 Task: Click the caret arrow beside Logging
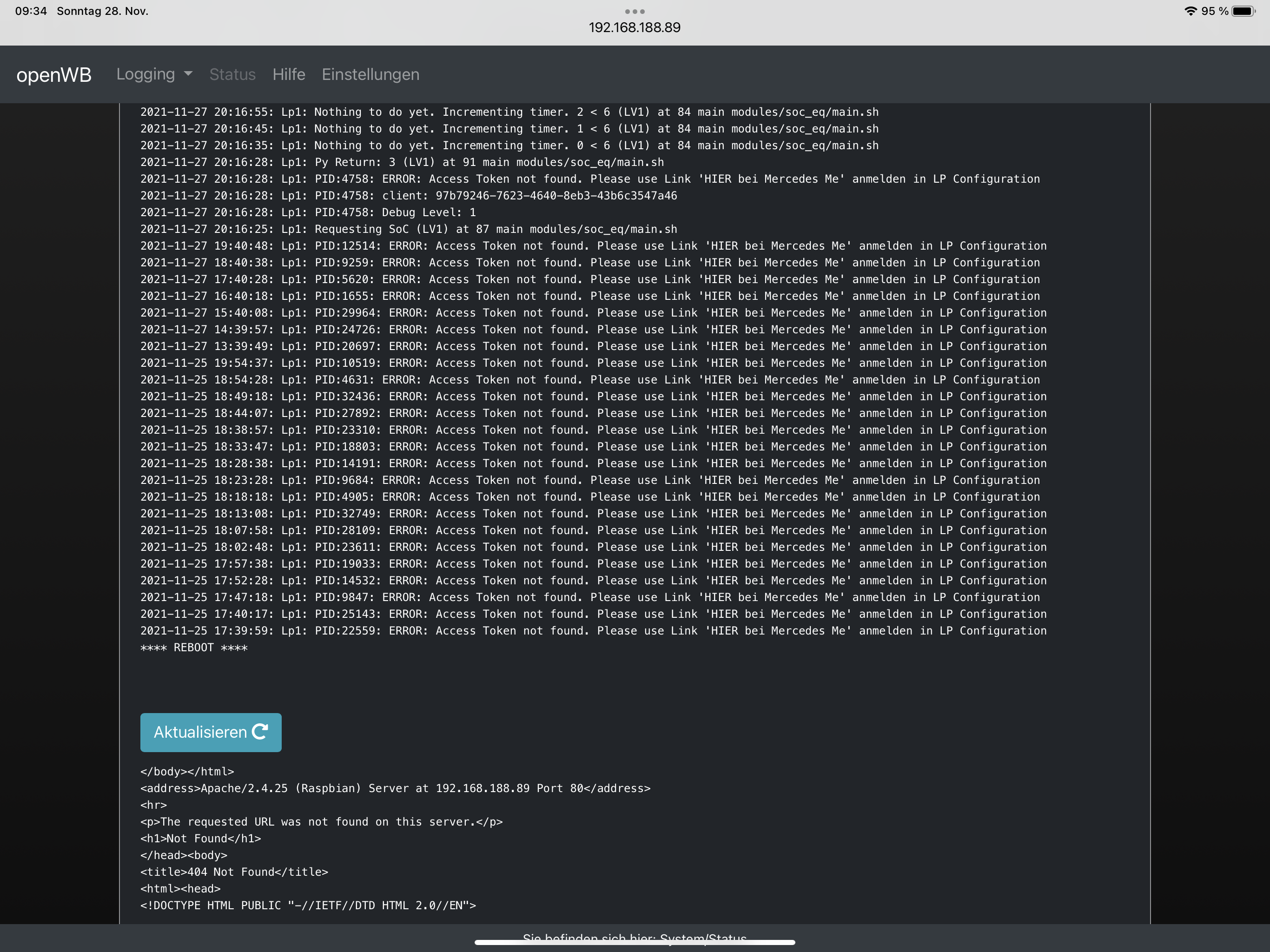pyautogui.click(x=188, y=74)
